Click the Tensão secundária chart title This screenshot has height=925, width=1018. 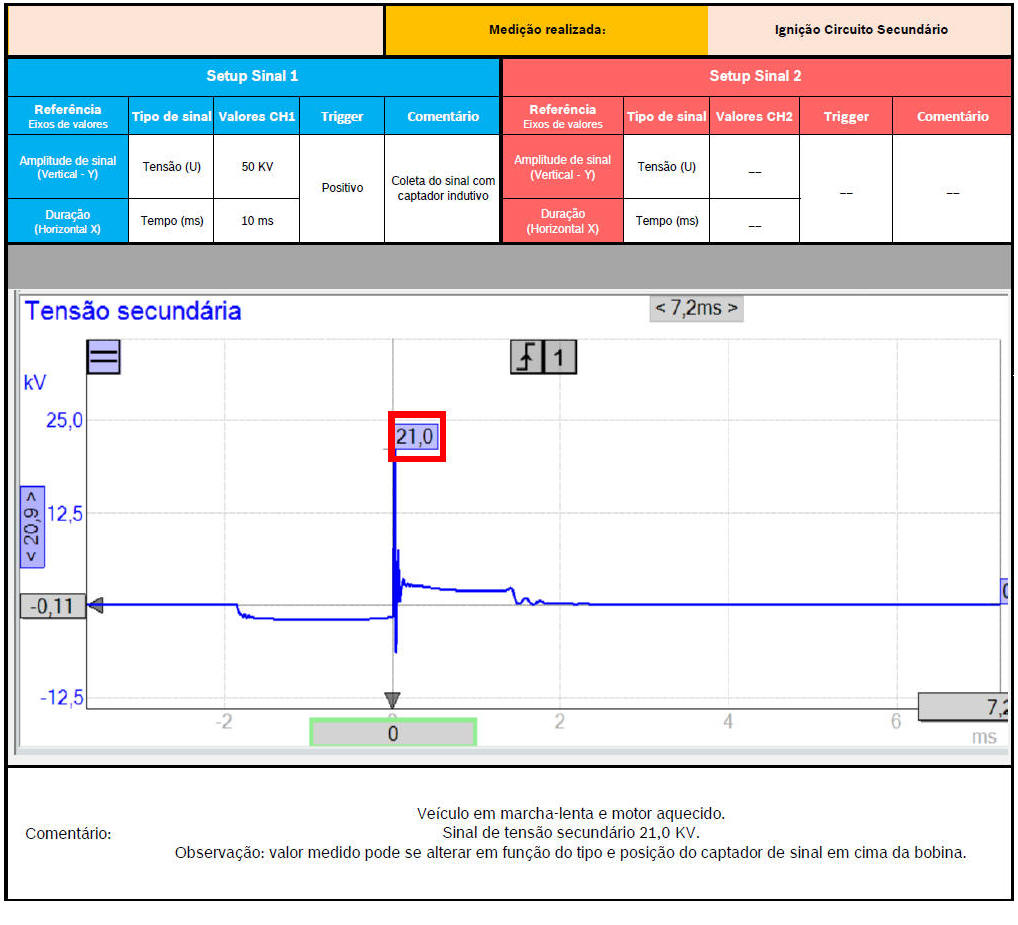pos(133,311)
